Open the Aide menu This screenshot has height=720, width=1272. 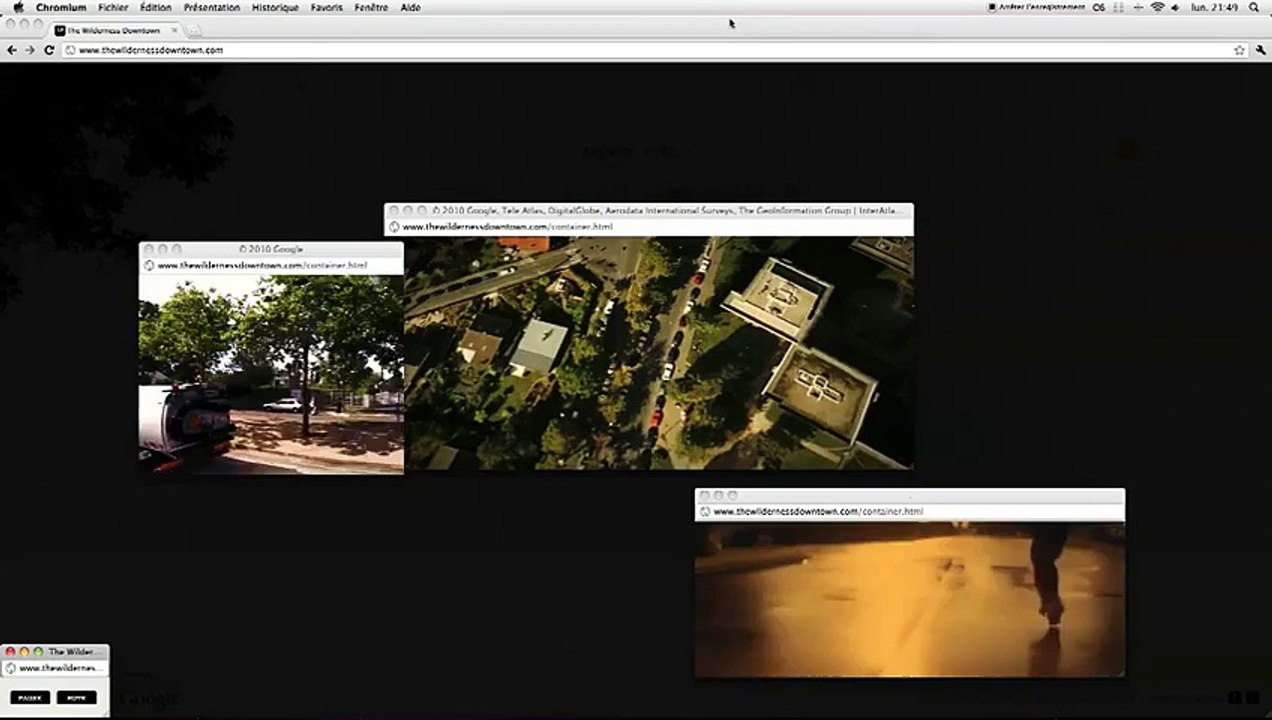click(410, 7)
